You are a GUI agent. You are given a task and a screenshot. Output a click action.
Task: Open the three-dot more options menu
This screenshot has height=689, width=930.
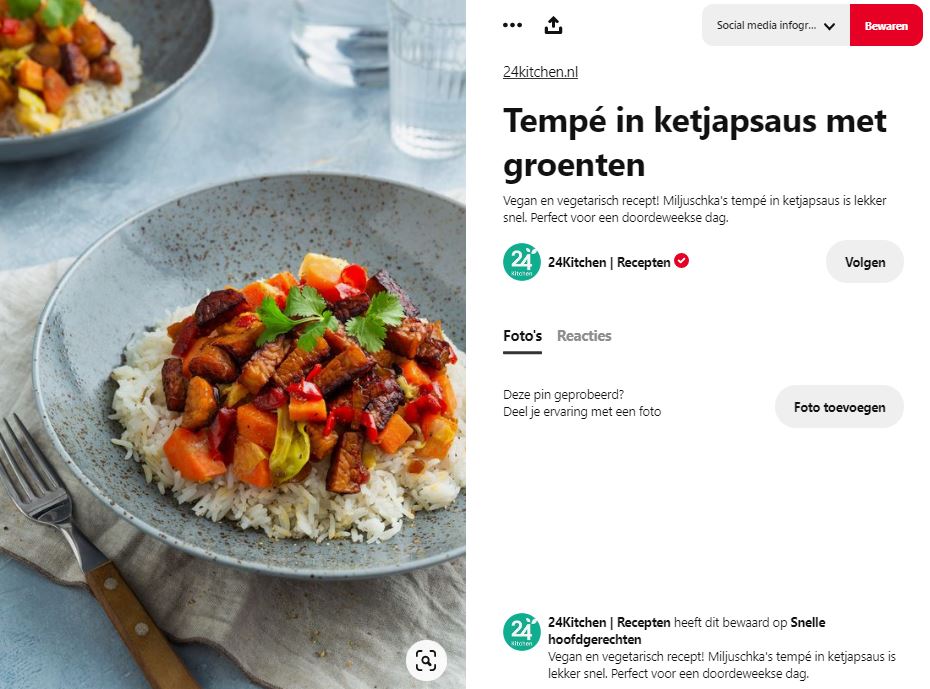coord(512,25)
